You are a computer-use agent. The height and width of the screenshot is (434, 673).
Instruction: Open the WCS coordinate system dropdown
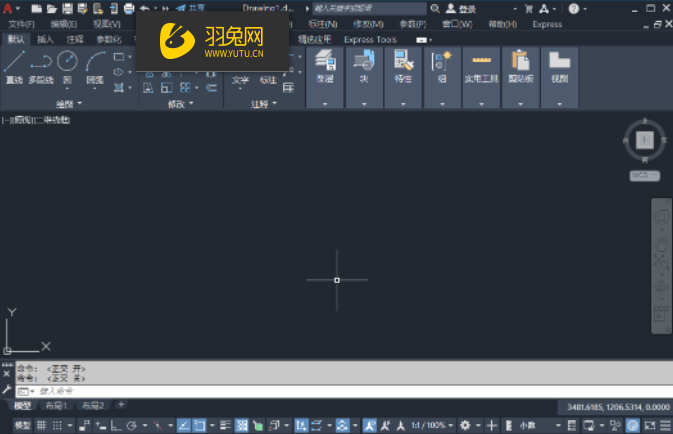point(644,176)
